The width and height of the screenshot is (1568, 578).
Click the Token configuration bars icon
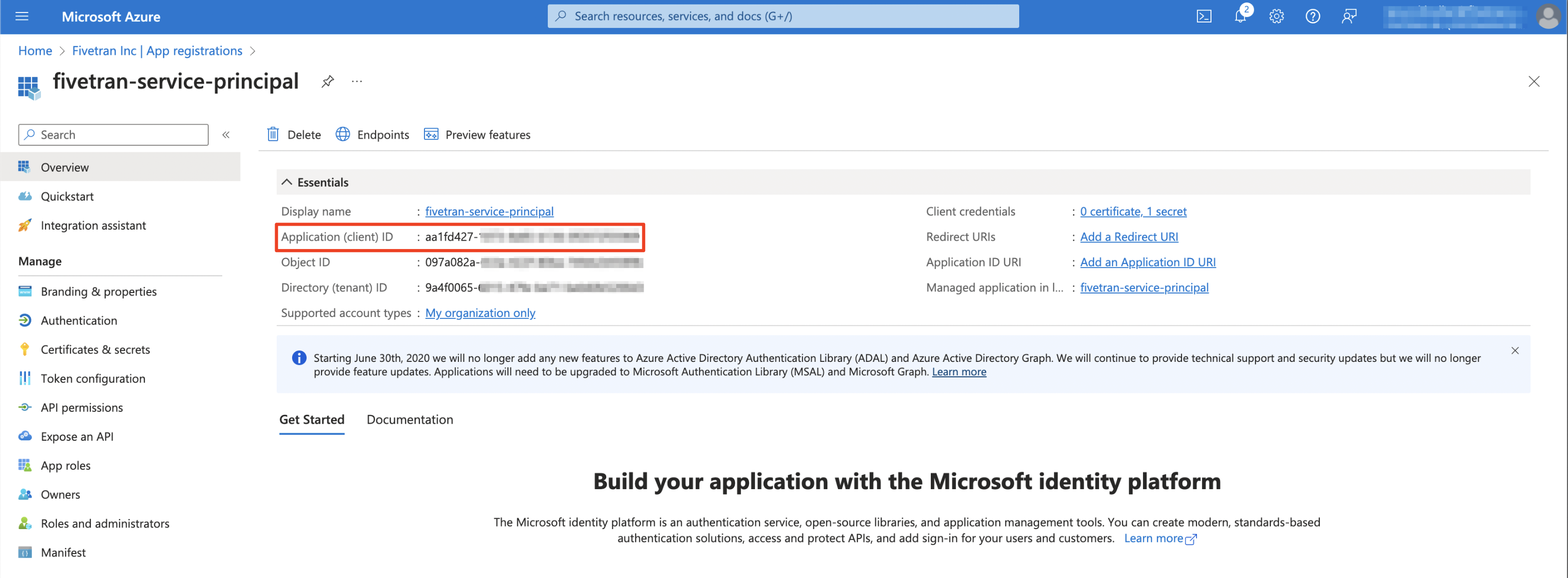(x=25, y=379)
